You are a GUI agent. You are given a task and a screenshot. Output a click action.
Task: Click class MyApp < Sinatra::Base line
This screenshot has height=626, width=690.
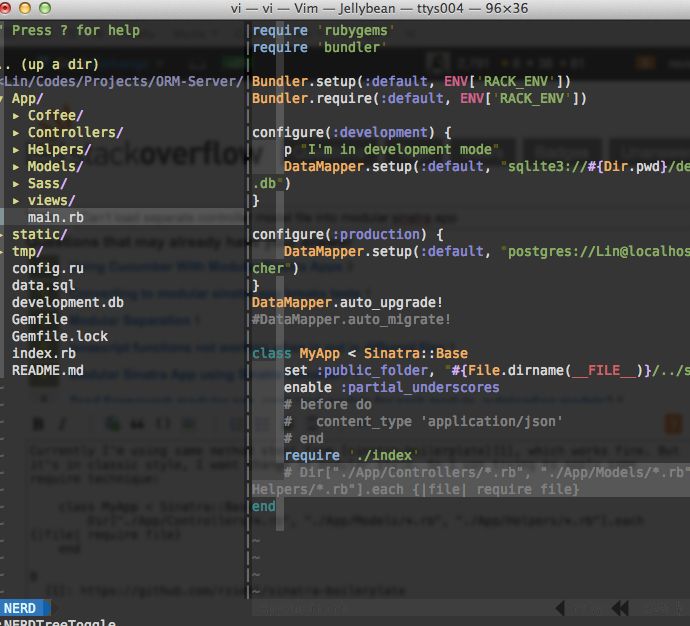click(x=360, y=353)
